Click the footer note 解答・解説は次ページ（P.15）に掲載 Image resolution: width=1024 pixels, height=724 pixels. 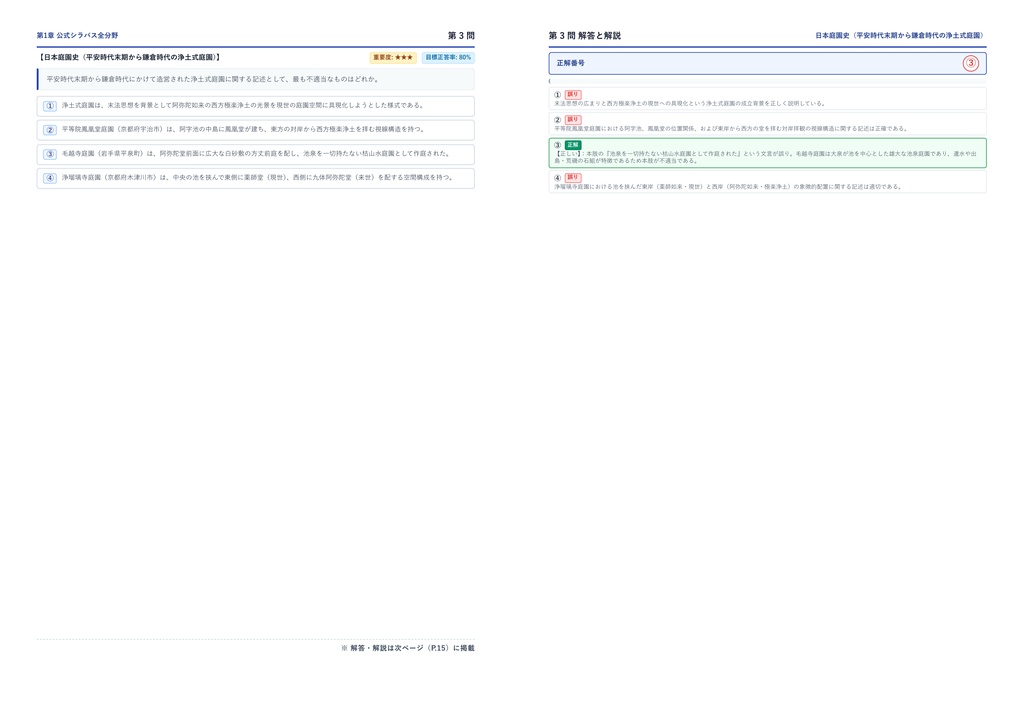(x=408, y=648)
